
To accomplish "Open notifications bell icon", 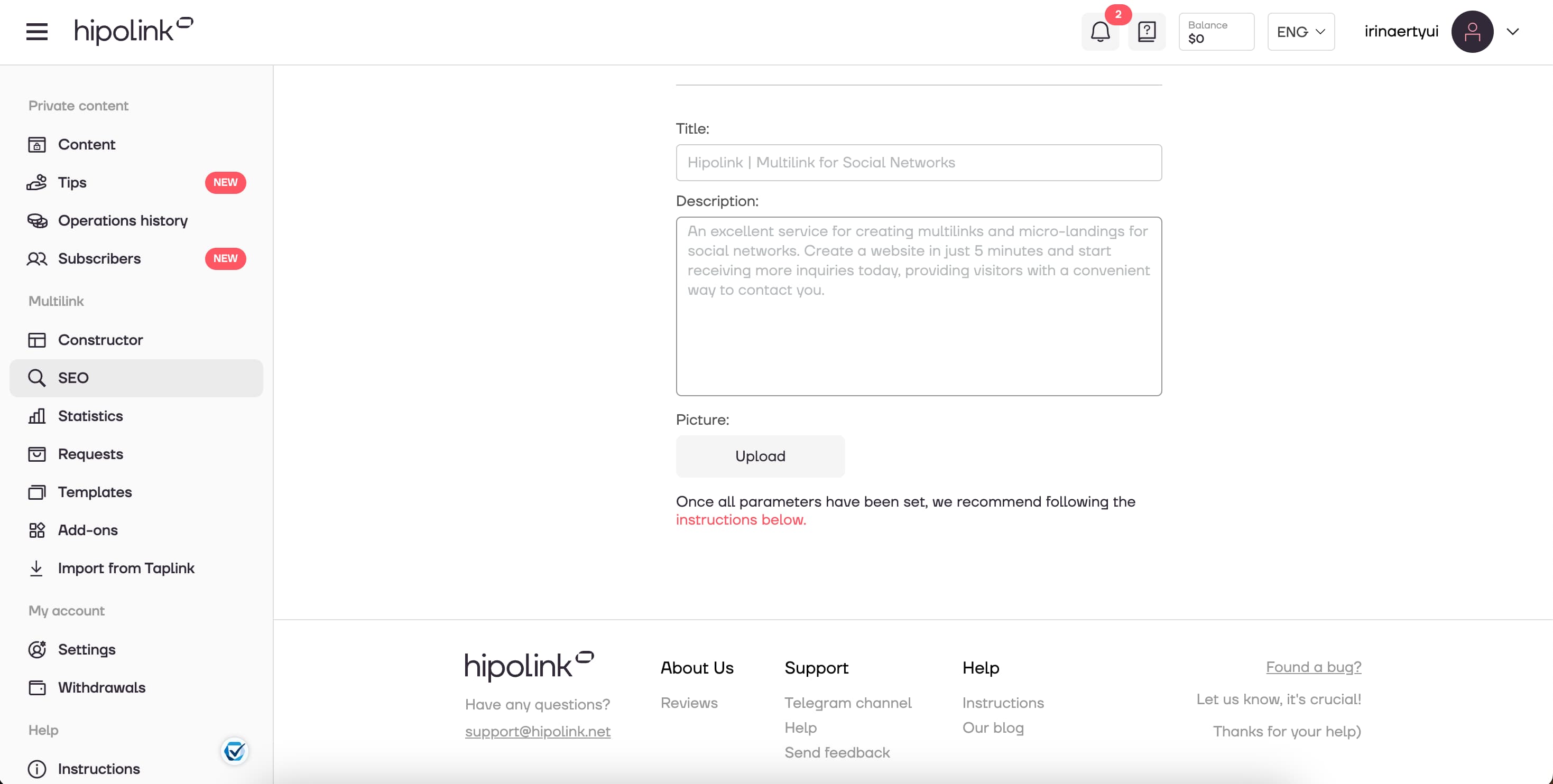I will (1100, 31).
